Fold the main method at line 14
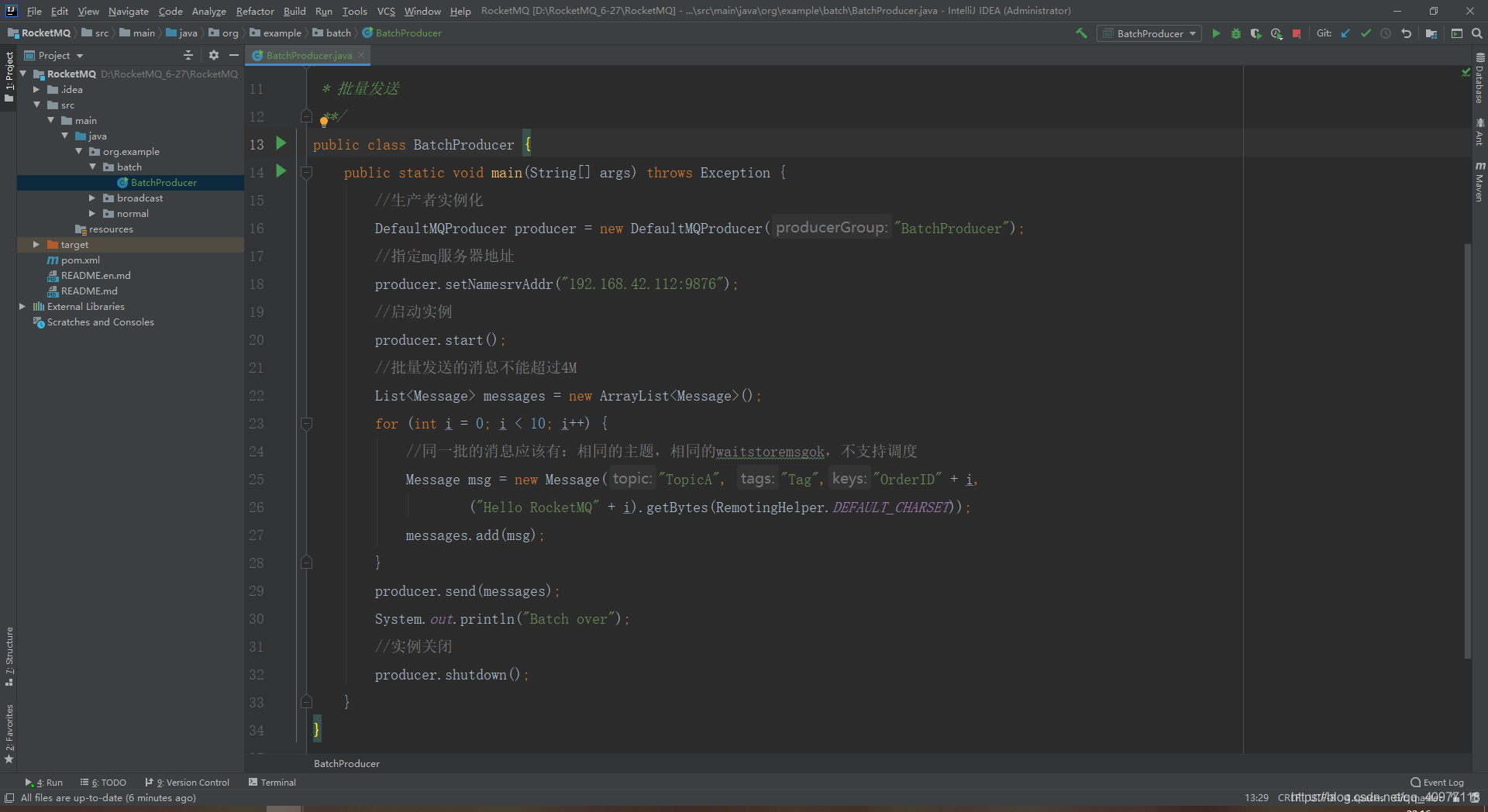Screen dimensions: 1488x812 tap(306, 173)
